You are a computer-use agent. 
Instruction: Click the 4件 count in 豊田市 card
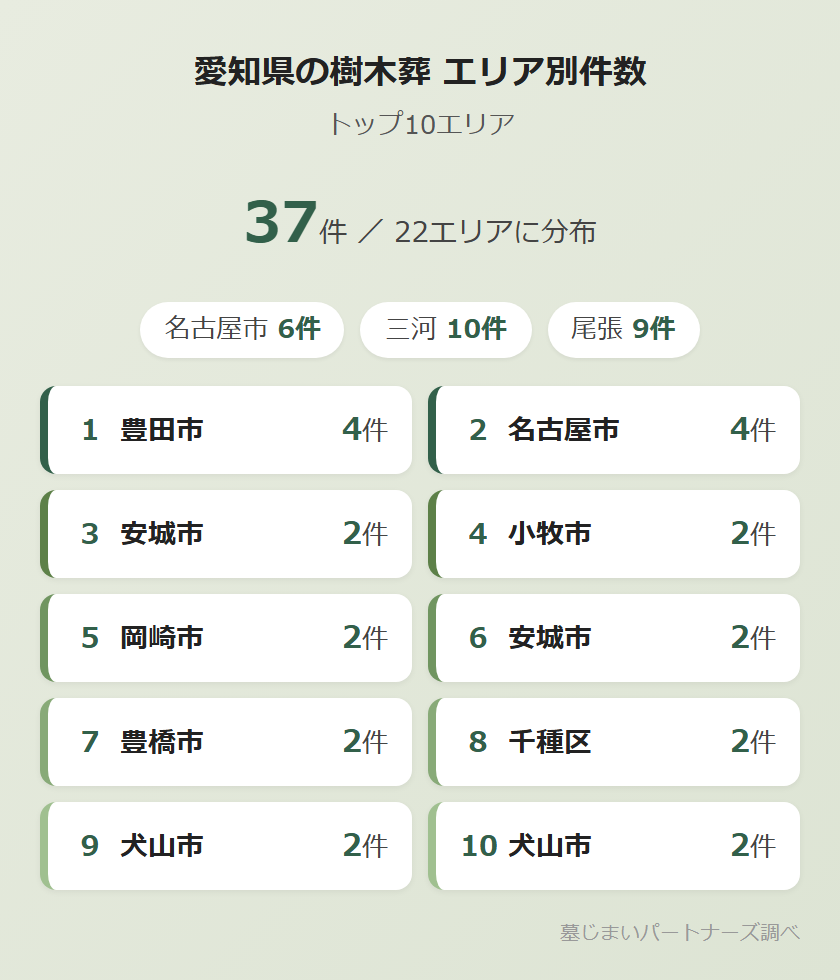point(364,430)
